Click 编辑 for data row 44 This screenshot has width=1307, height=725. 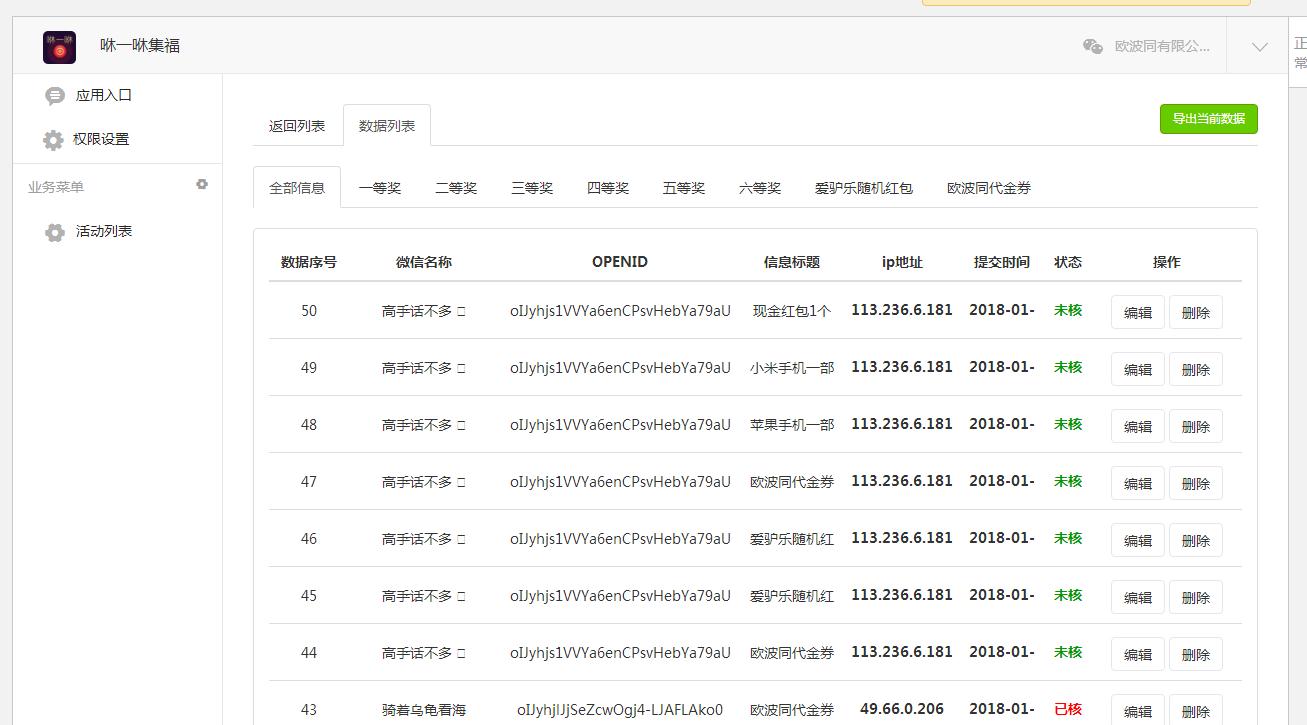(1138, 654)
